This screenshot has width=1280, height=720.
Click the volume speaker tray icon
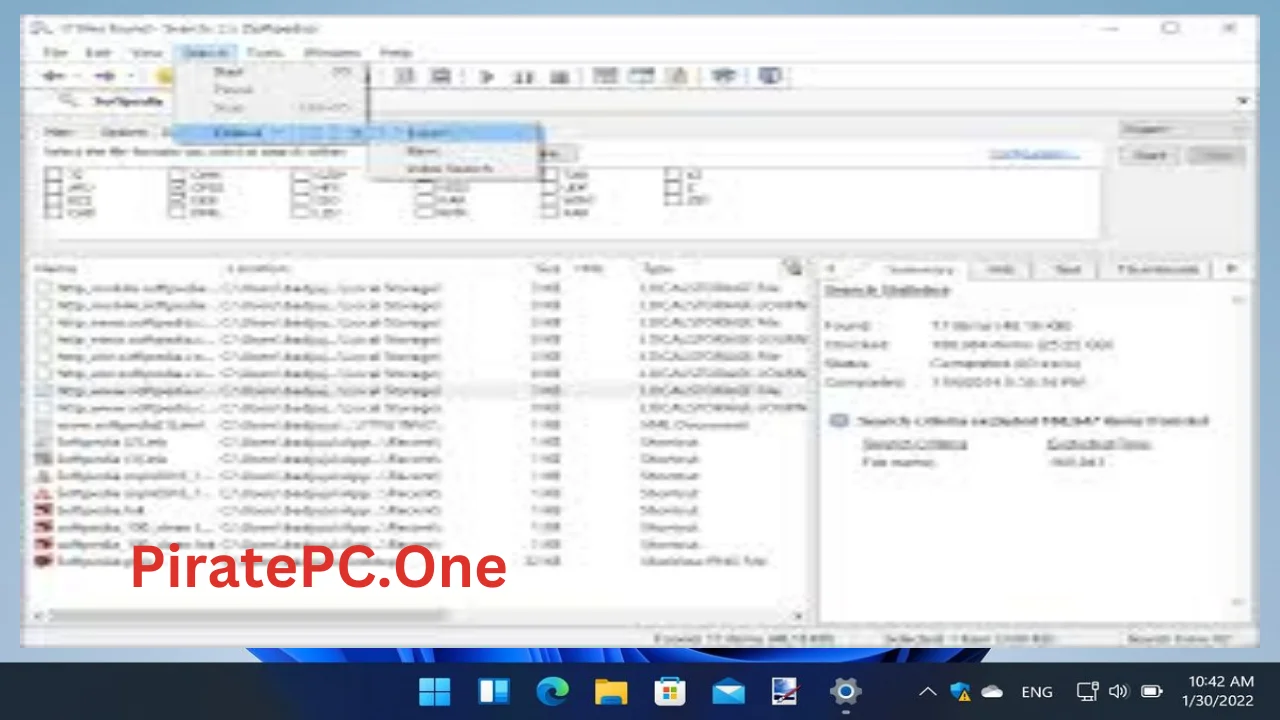(x=1119, y=691)
